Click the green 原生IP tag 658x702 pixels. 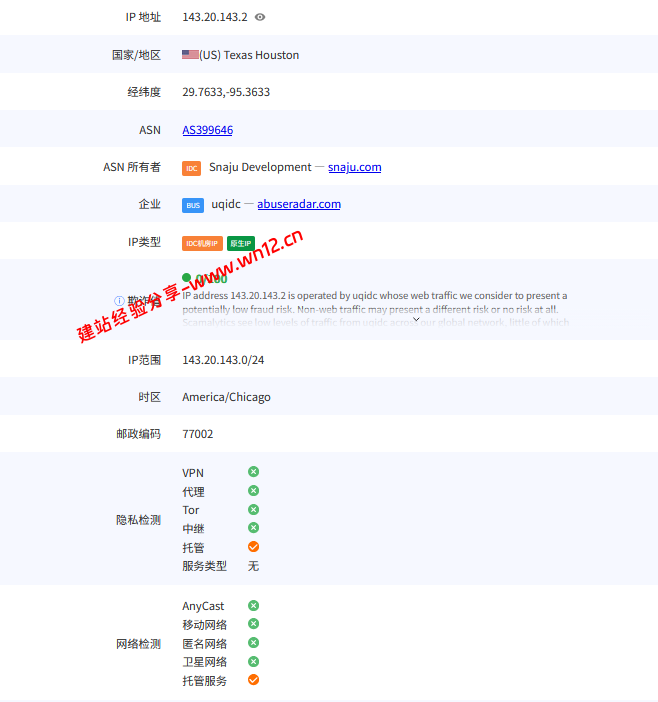(x=241, y=243)
